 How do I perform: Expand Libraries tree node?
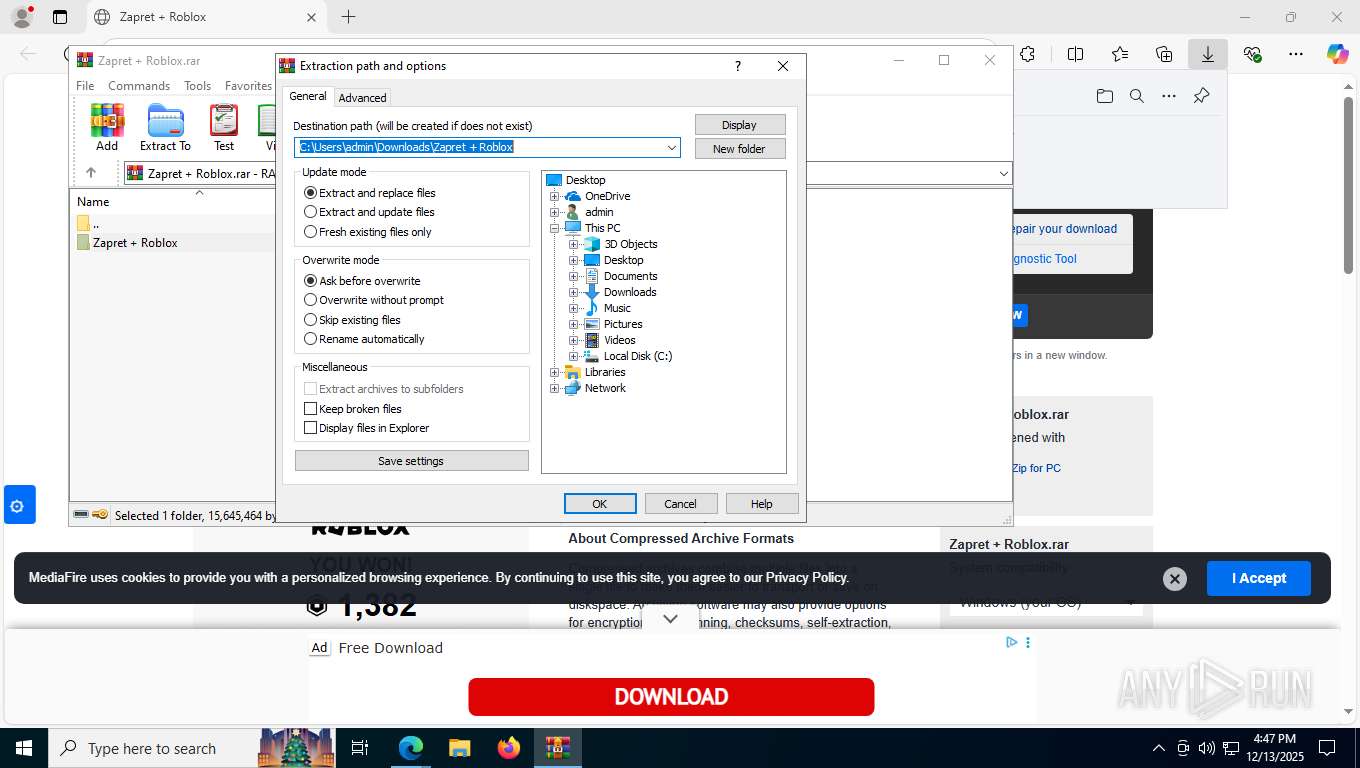pyautogui.click(x=555, y=372)
